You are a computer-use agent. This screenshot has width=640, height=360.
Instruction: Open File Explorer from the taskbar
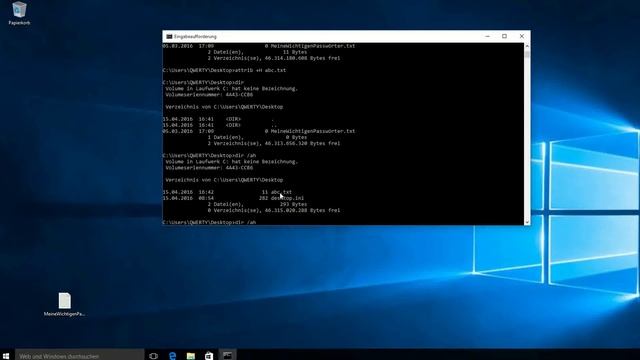[191, 356]
